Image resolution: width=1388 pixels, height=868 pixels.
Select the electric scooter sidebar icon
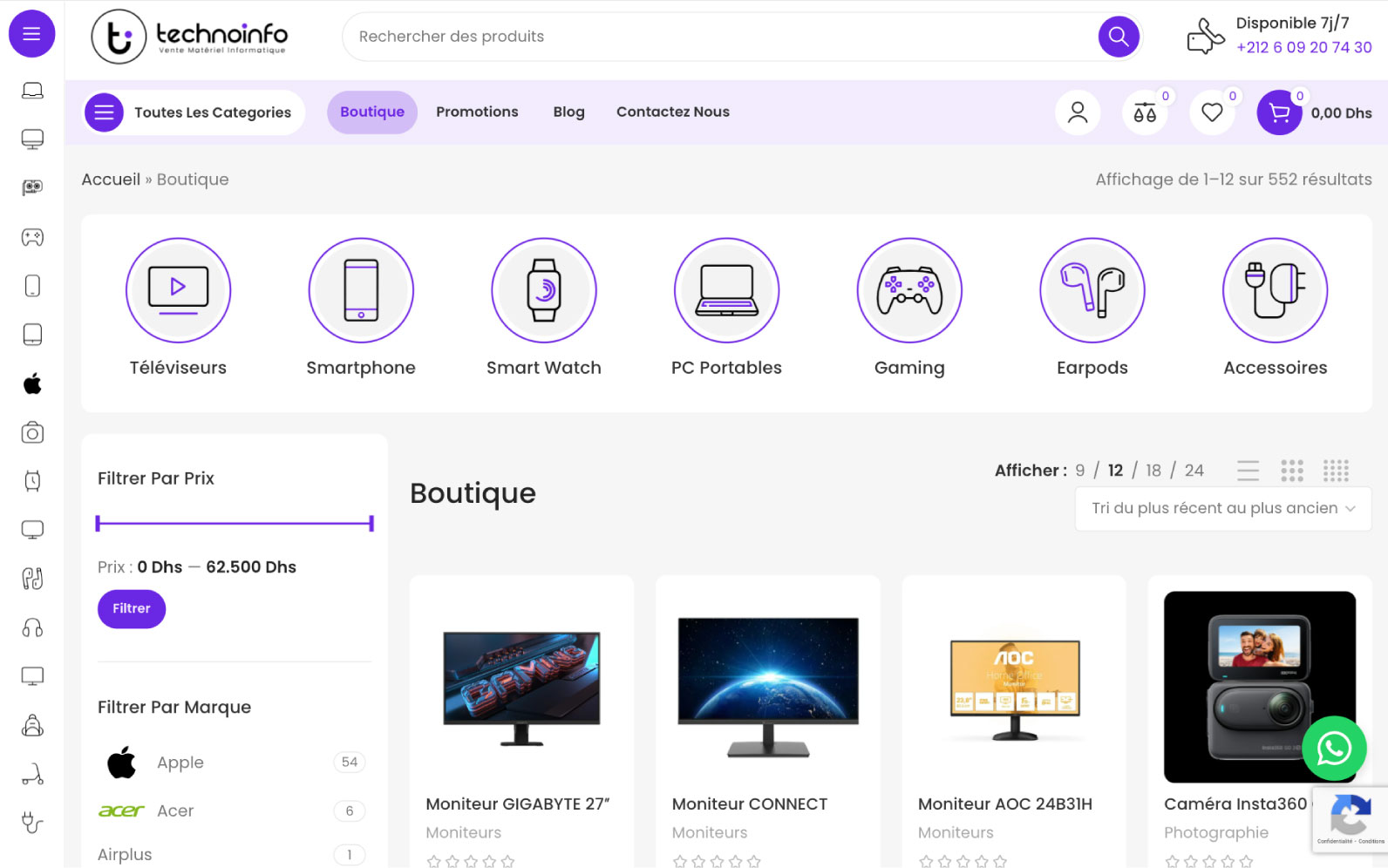pos(32,774)
